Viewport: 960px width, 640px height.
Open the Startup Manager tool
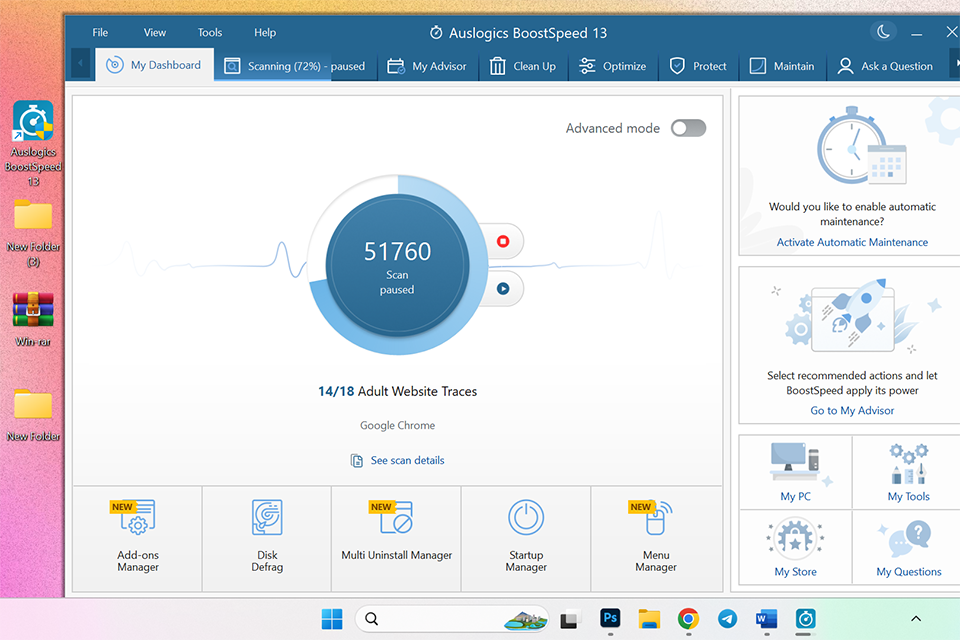click(526, 538)
